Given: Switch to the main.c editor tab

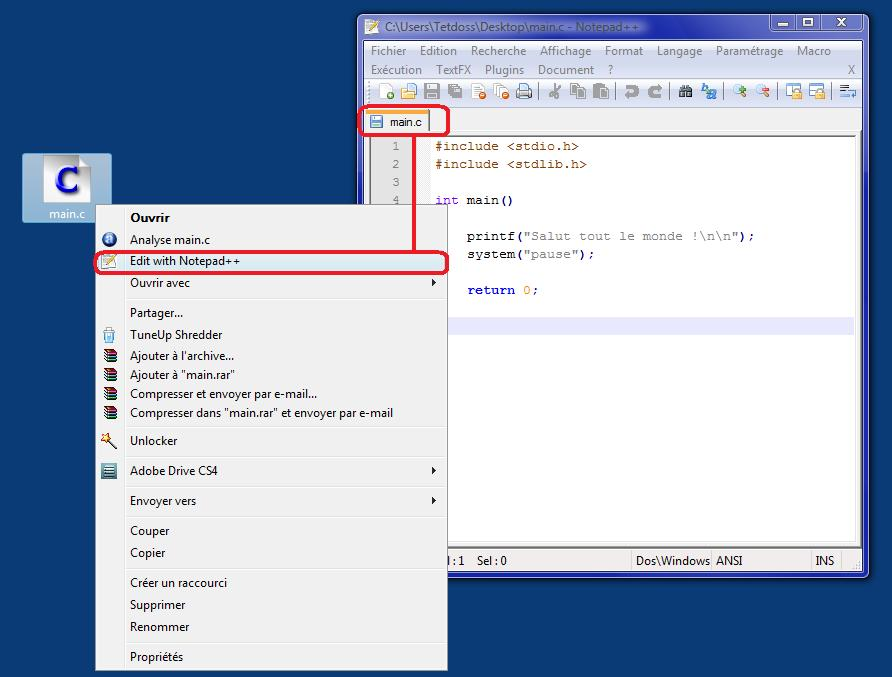Looking at the screenshot, I should (397, 122).
